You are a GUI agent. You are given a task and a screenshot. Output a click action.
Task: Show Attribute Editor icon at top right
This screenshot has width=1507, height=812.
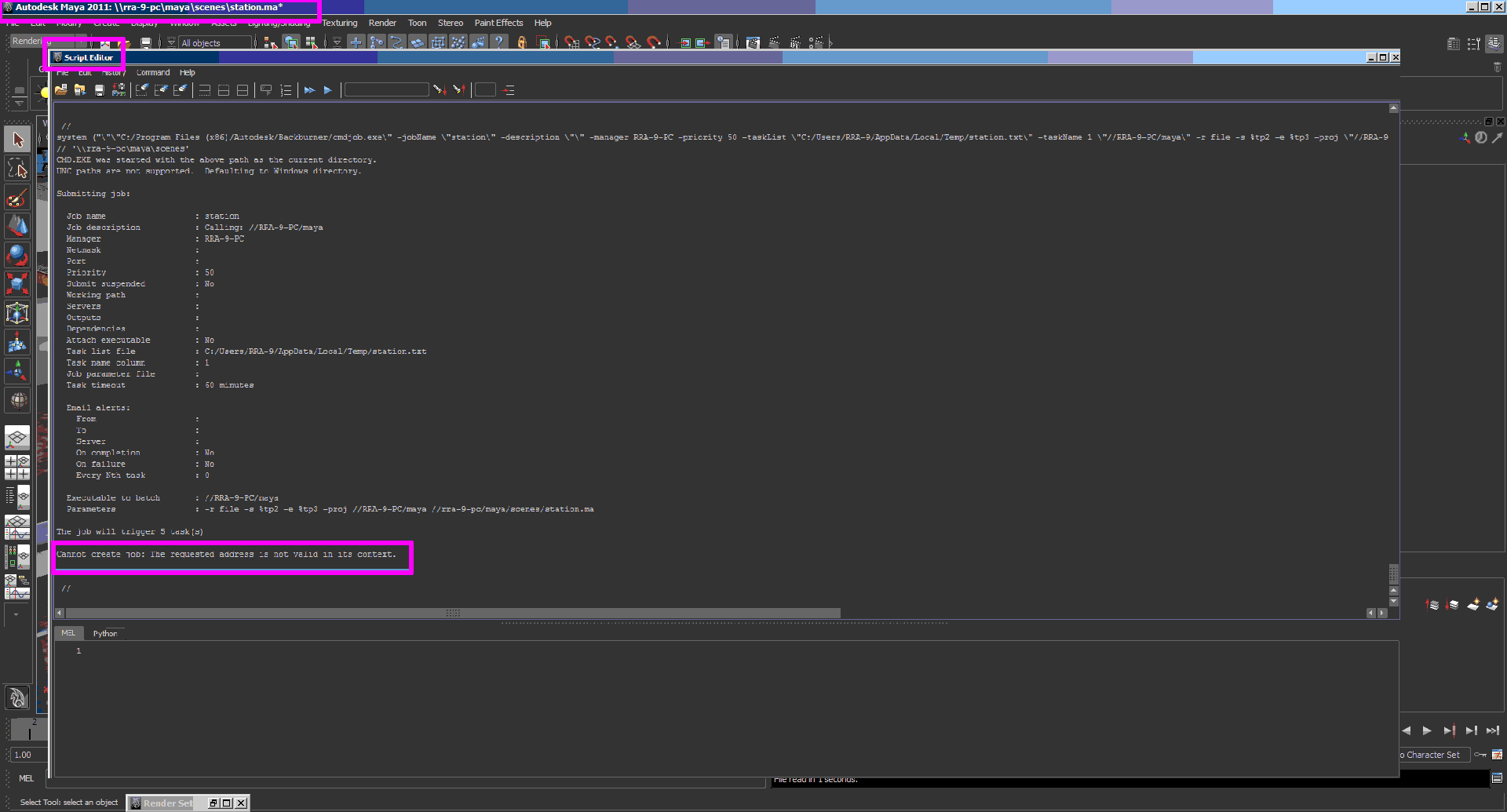[x=1453, y=44]
